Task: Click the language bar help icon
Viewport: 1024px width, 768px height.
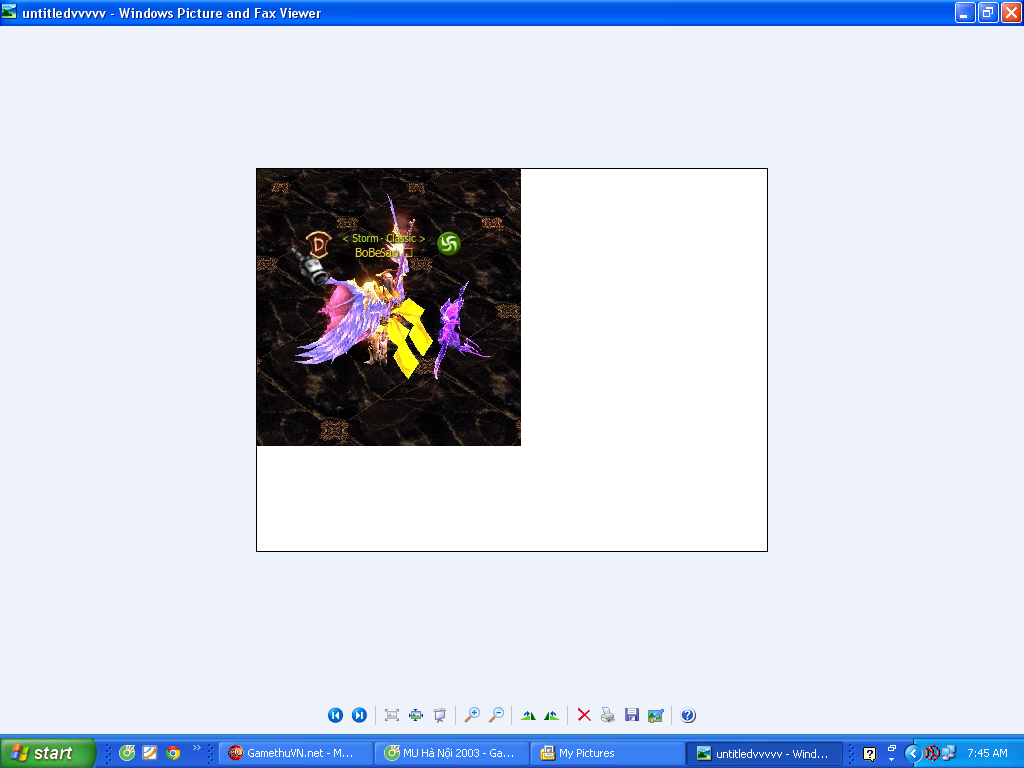Action: [869, 754]
